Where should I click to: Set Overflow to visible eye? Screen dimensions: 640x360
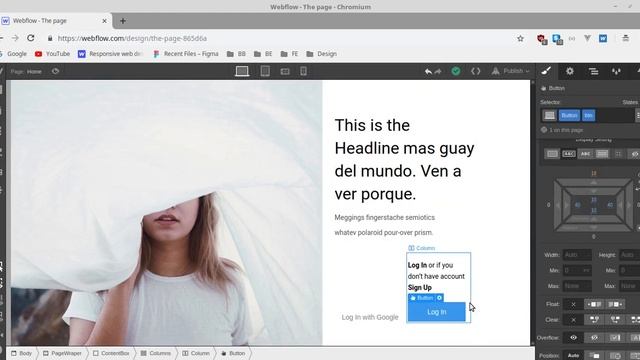tap(573, 338)
